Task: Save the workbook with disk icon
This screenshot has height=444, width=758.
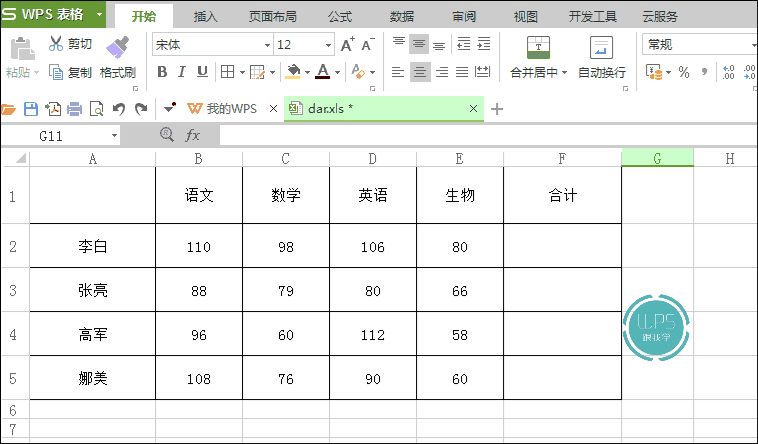Action: [x=31, y=109]
